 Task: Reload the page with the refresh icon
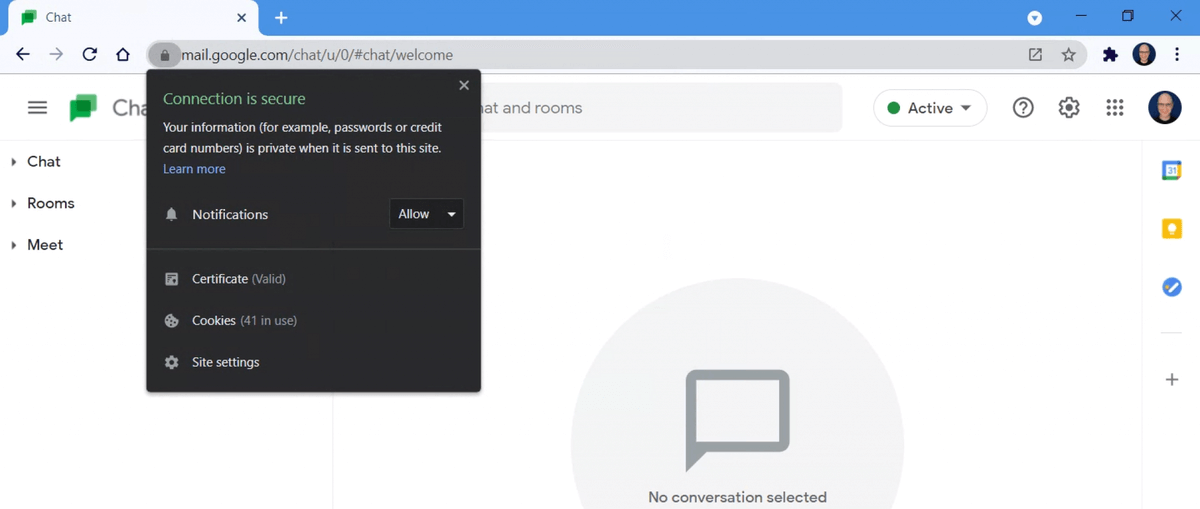89,55
